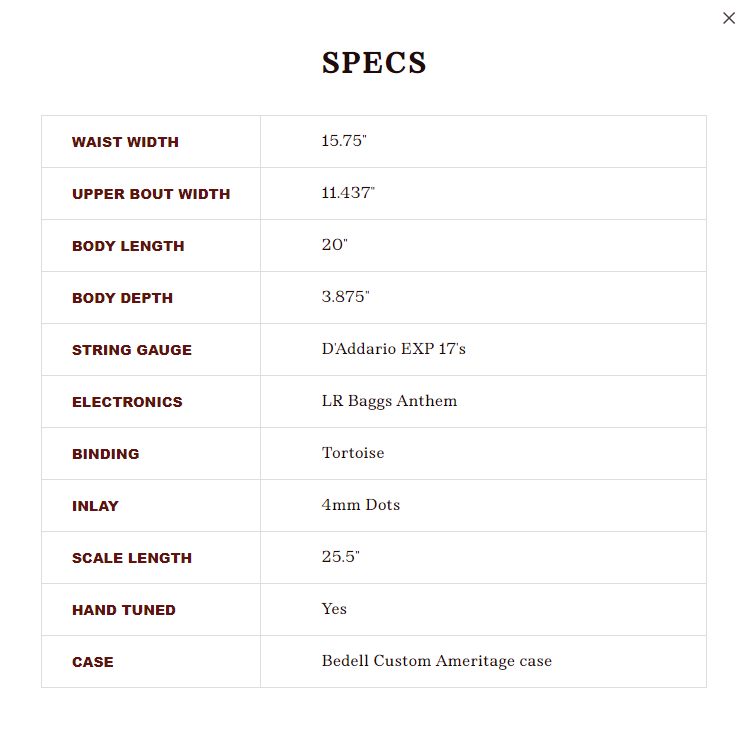736x742 pixels.
Task: Click the D'Addario EXP 17's value
Action: 394,349
